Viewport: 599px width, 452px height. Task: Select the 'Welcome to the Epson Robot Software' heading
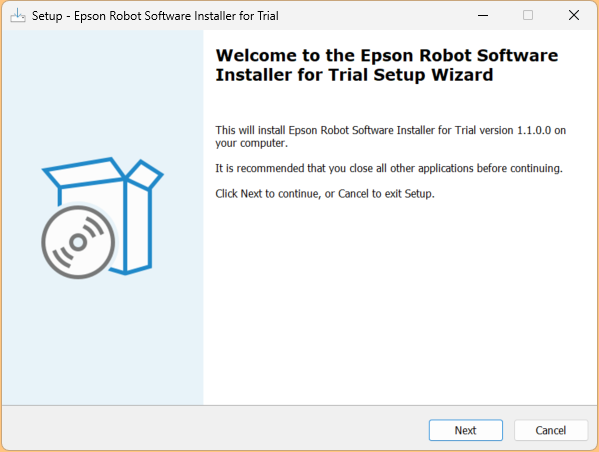coord(387,65)
